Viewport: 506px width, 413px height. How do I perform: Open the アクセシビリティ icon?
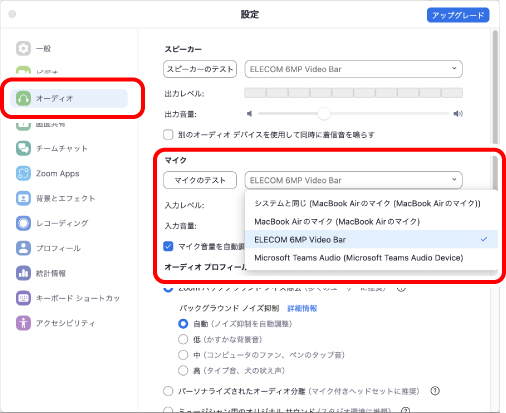(23, 323)
